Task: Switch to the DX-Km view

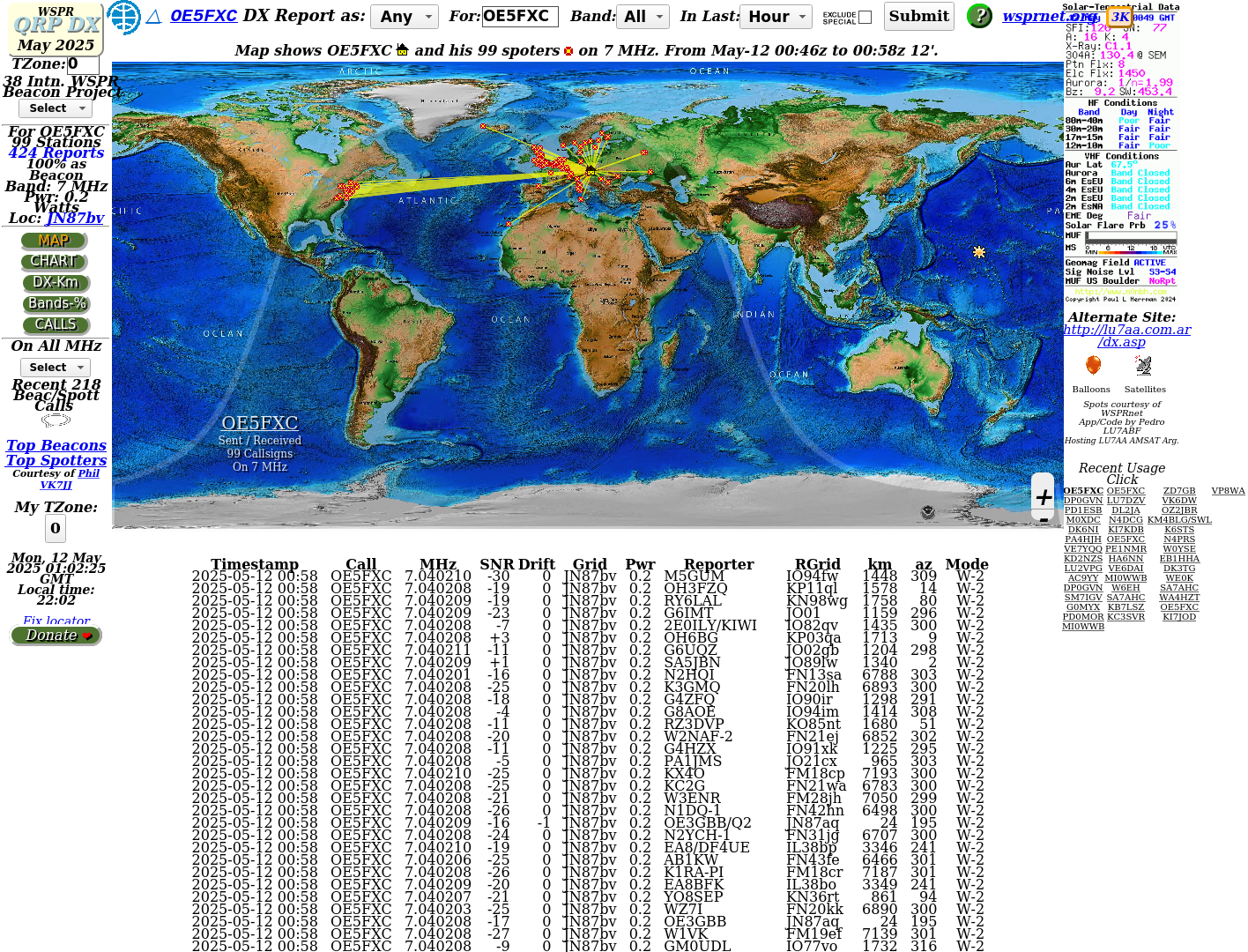Action: [56, 283]
